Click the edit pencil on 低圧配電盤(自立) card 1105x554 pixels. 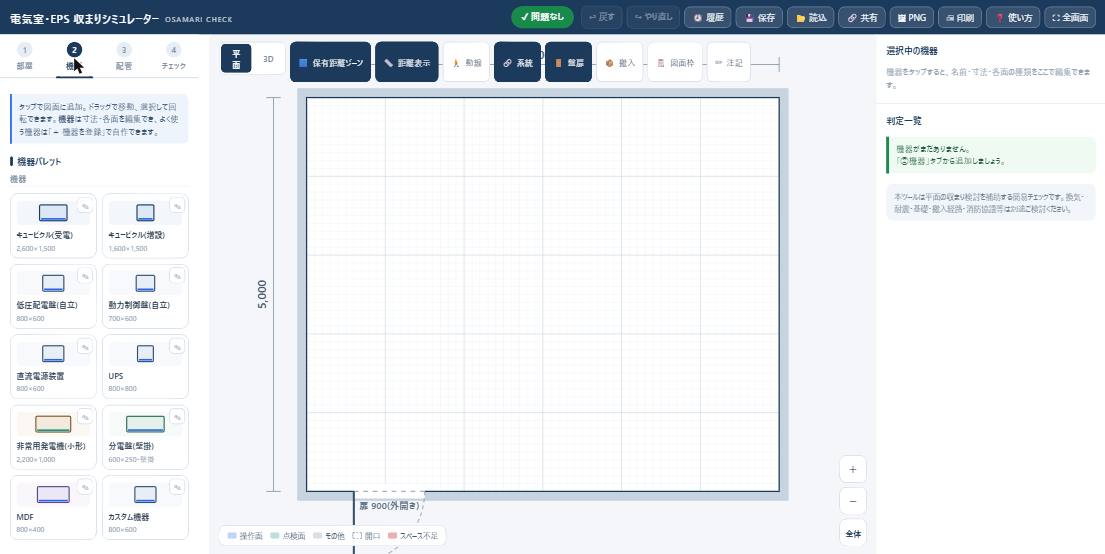coord(85,276)
